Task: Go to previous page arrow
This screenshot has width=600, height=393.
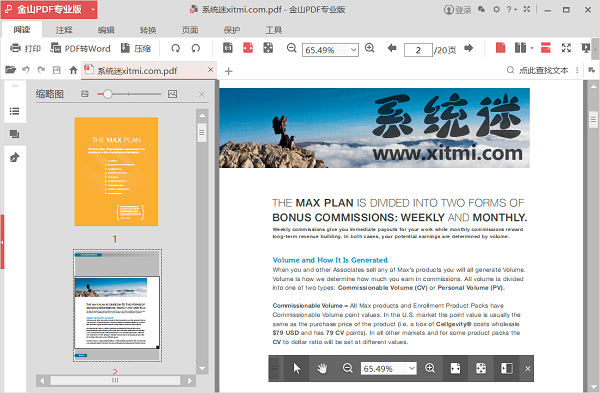Action: [x=392, y=48]
